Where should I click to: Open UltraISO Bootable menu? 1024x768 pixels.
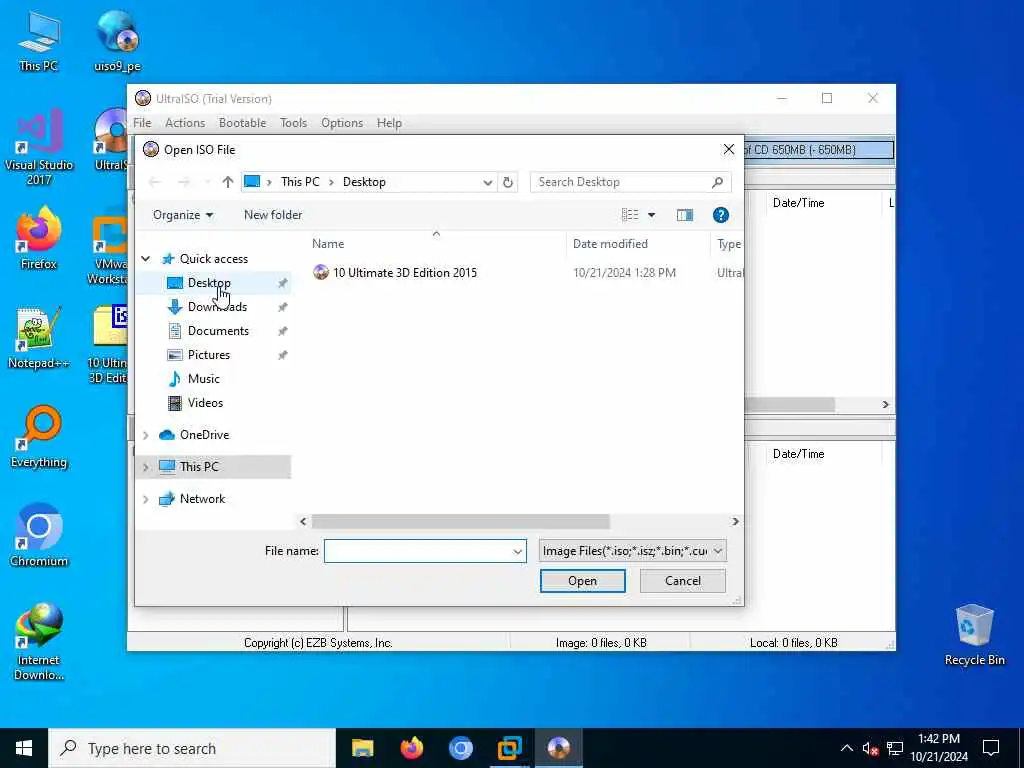[x=242, y=123]
